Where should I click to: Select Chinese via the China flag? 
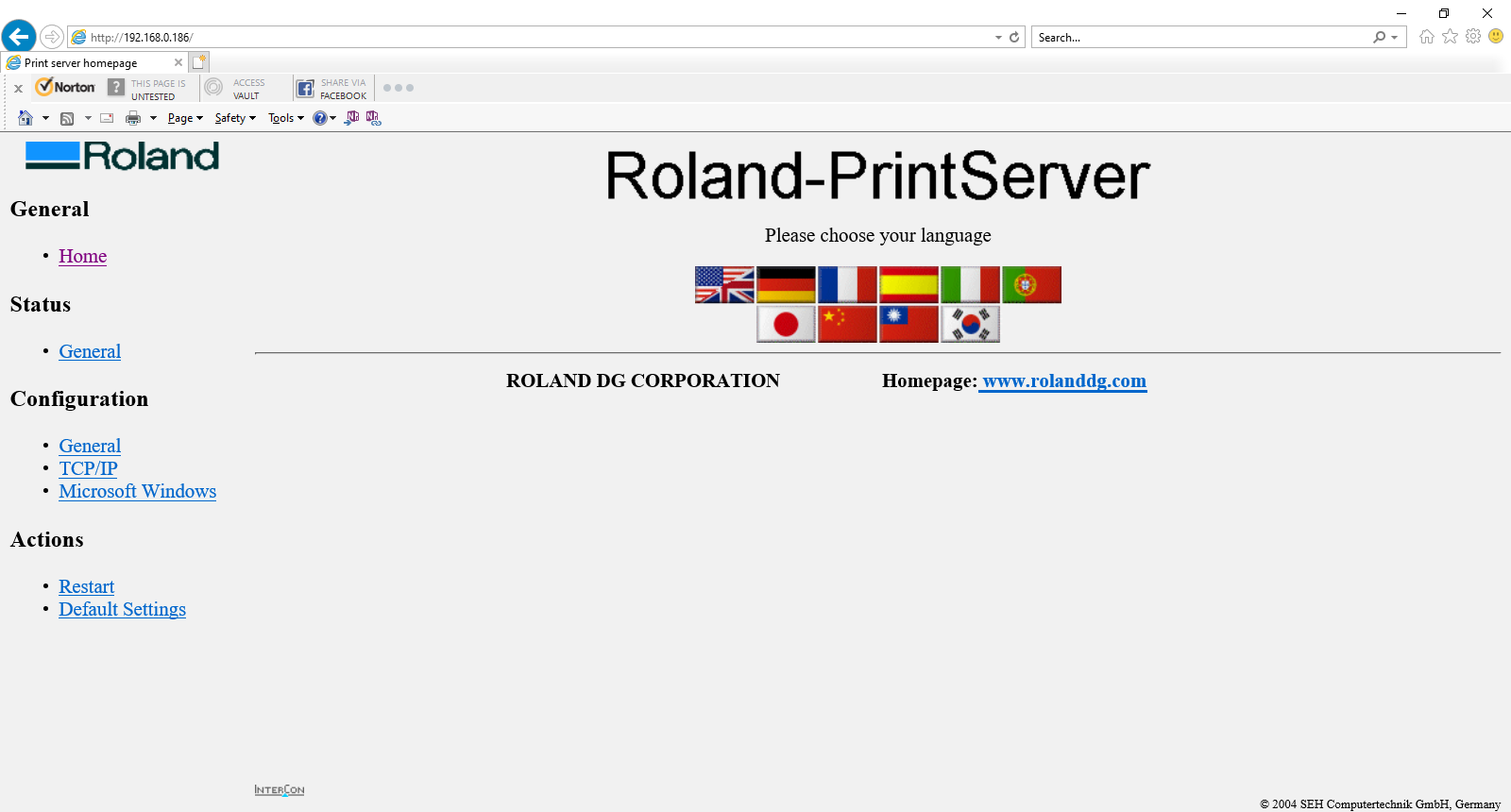(x=847, y=324)
